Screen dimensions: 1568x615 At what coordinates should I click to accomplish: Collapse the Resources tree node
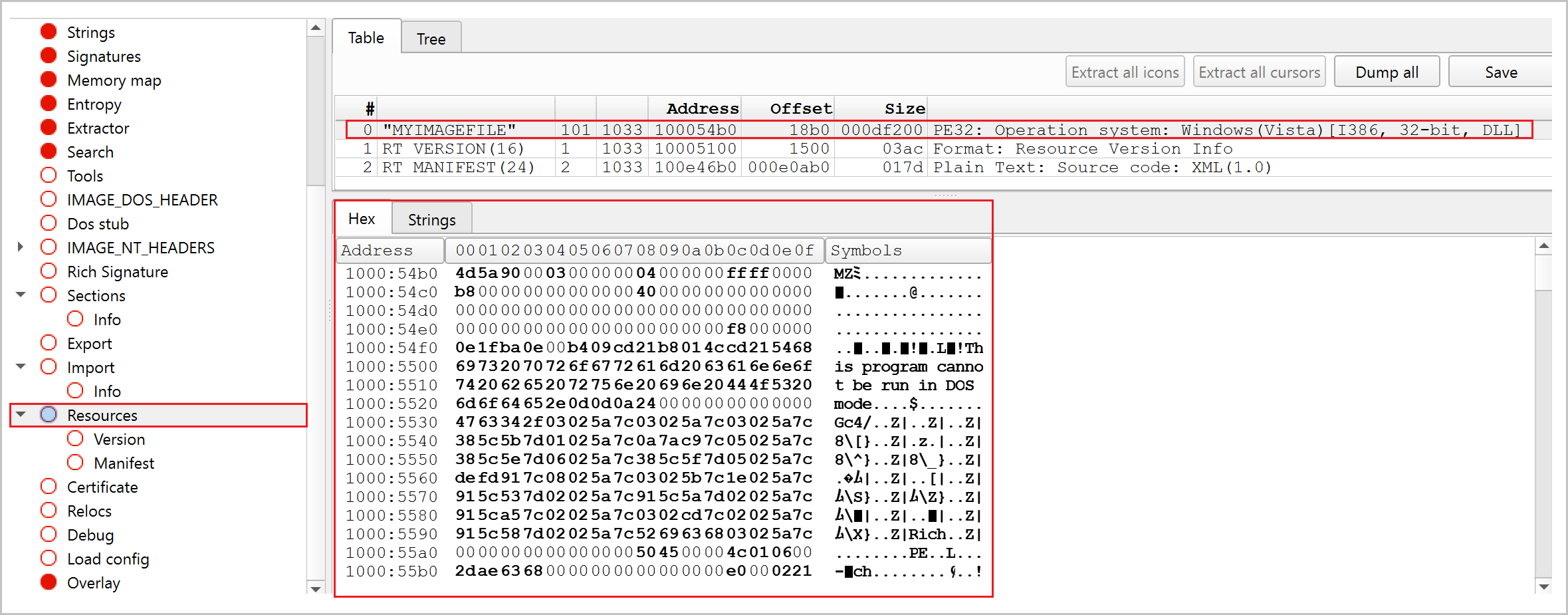(21, 415)
